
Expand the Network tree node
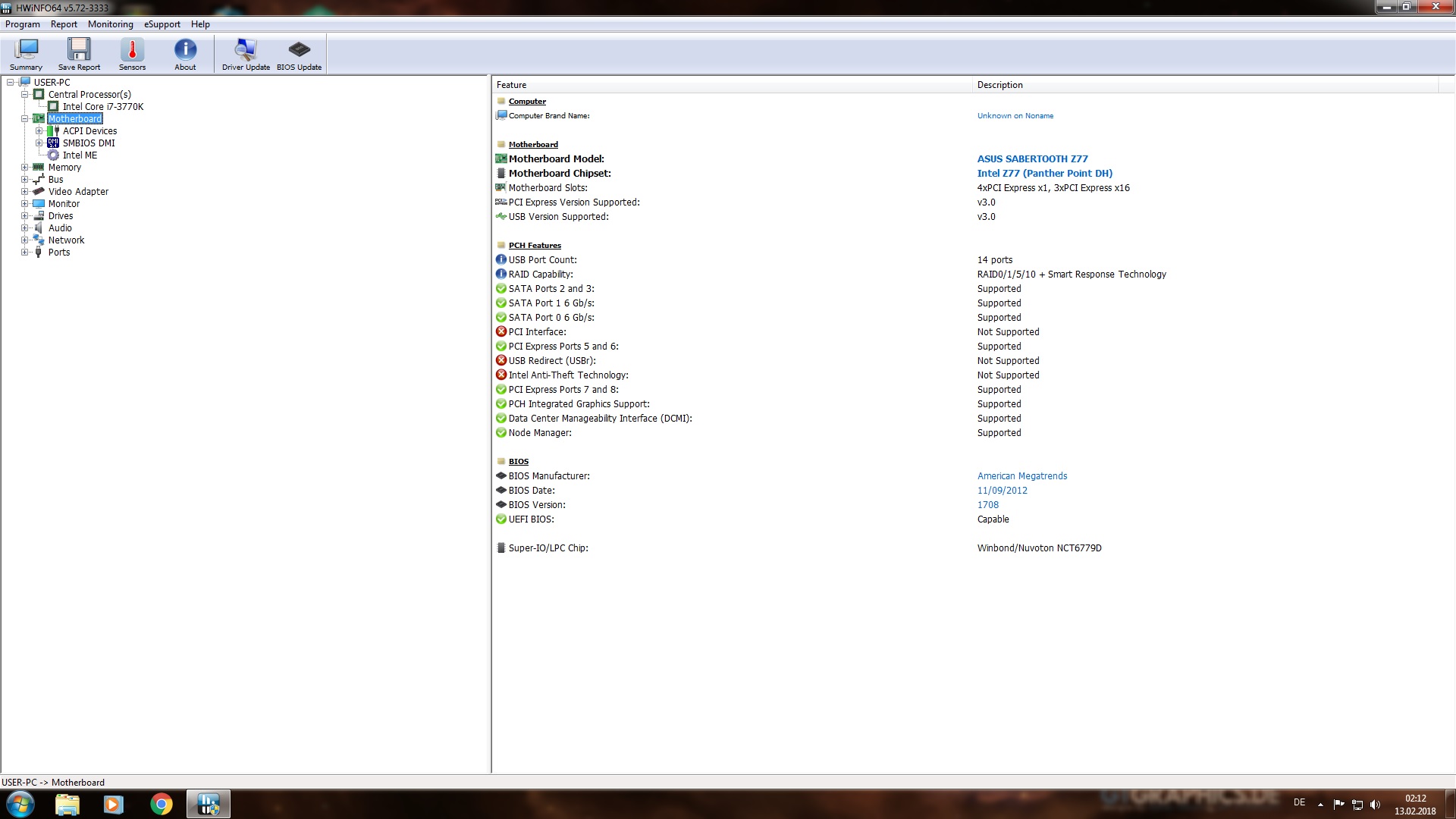click(24, 240)
